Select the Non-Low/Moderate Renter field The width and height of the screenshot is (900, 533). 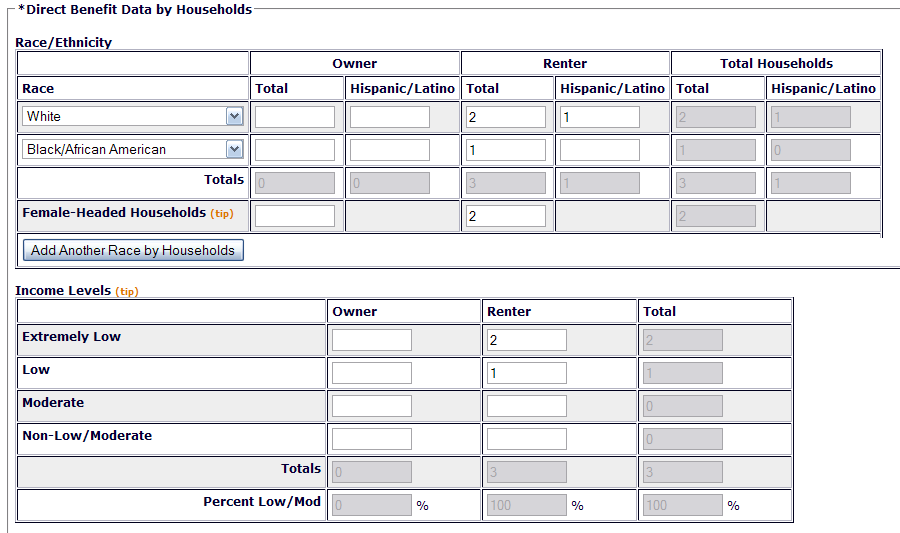click(x=527, y=439)
